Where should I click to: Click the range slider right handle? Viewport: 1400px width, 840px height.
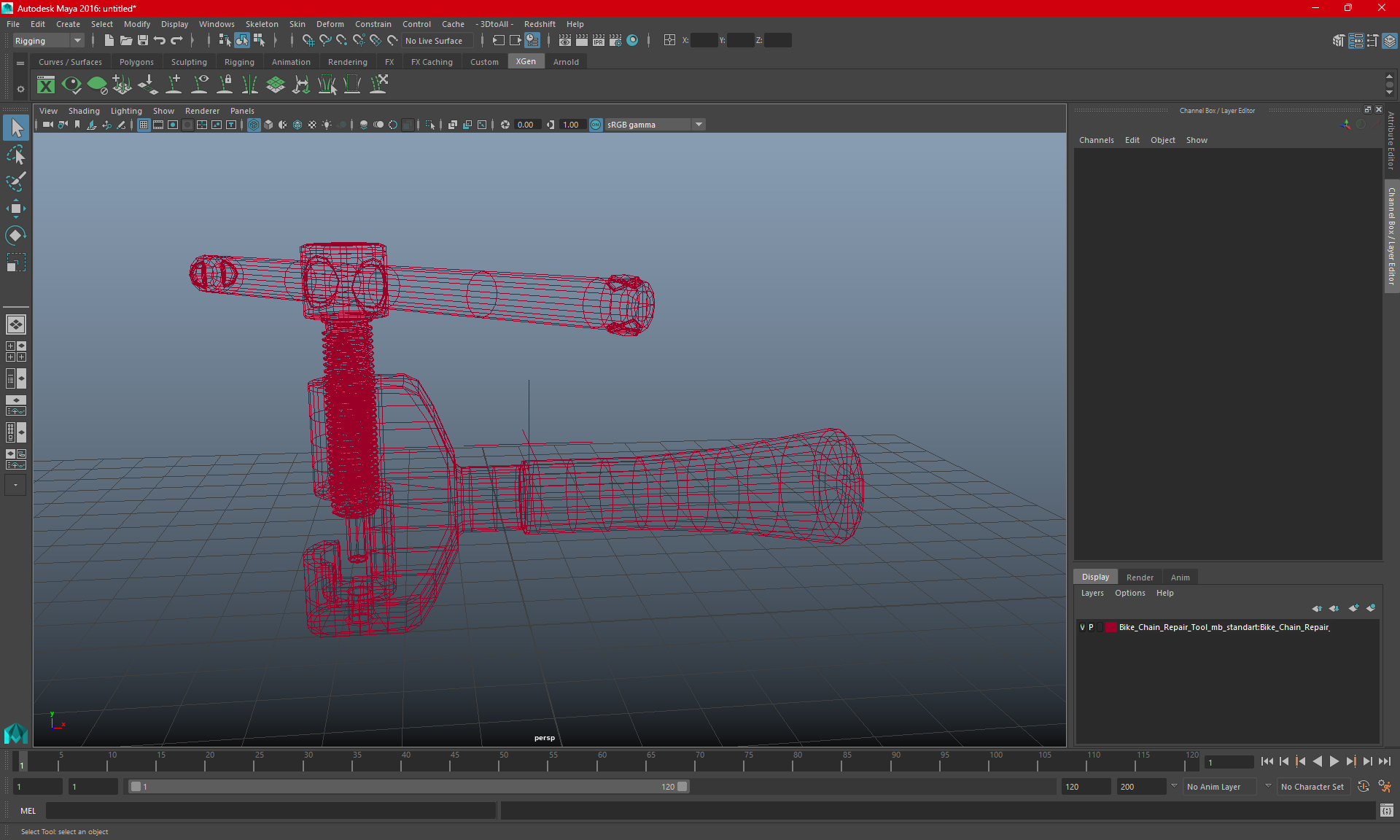pos(682,787)
